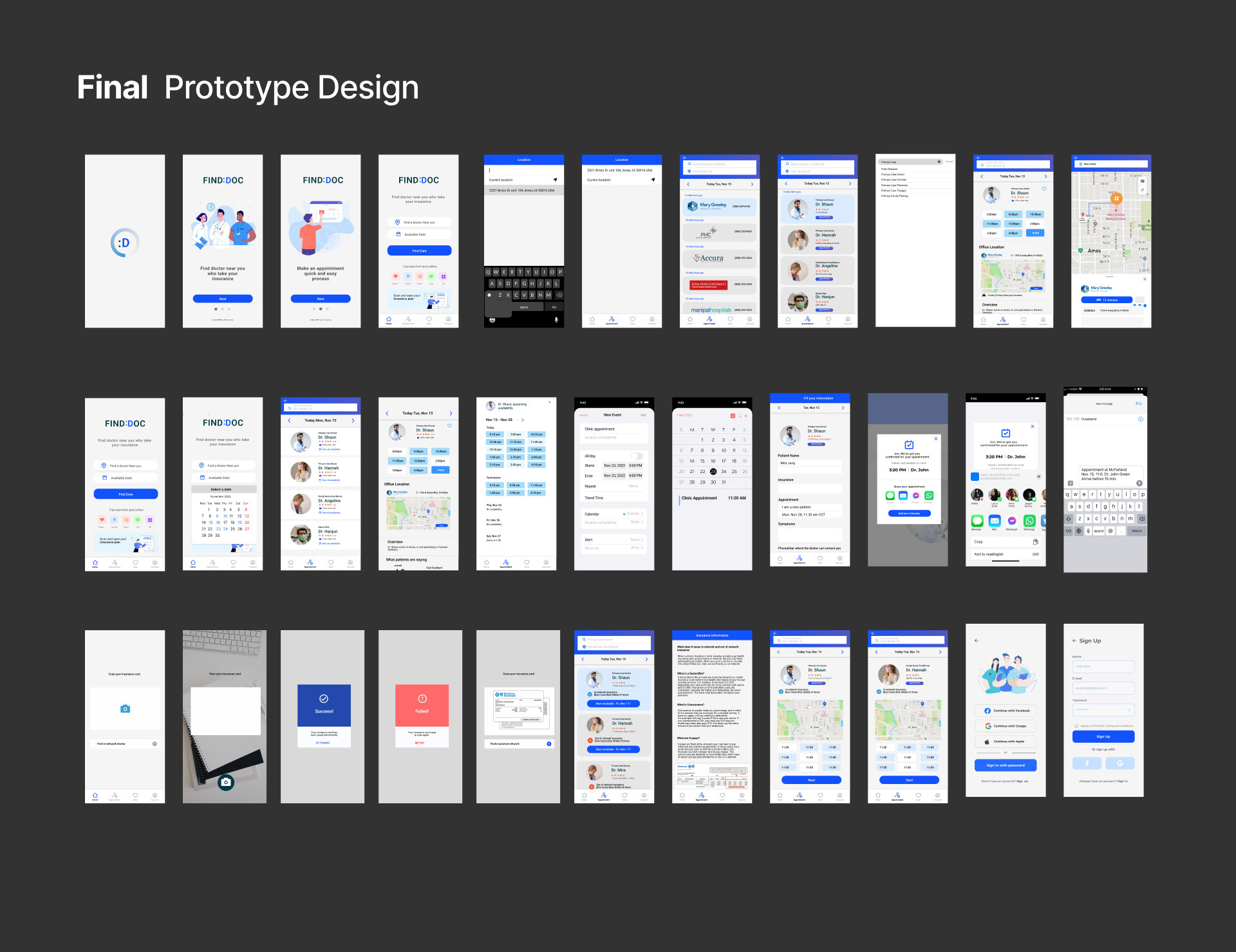Image resolution: width=1236 pixels, height=952 pixels.
Task: Tap the large WhatsApp icon in share sheet
Action: click(1029, 521)
